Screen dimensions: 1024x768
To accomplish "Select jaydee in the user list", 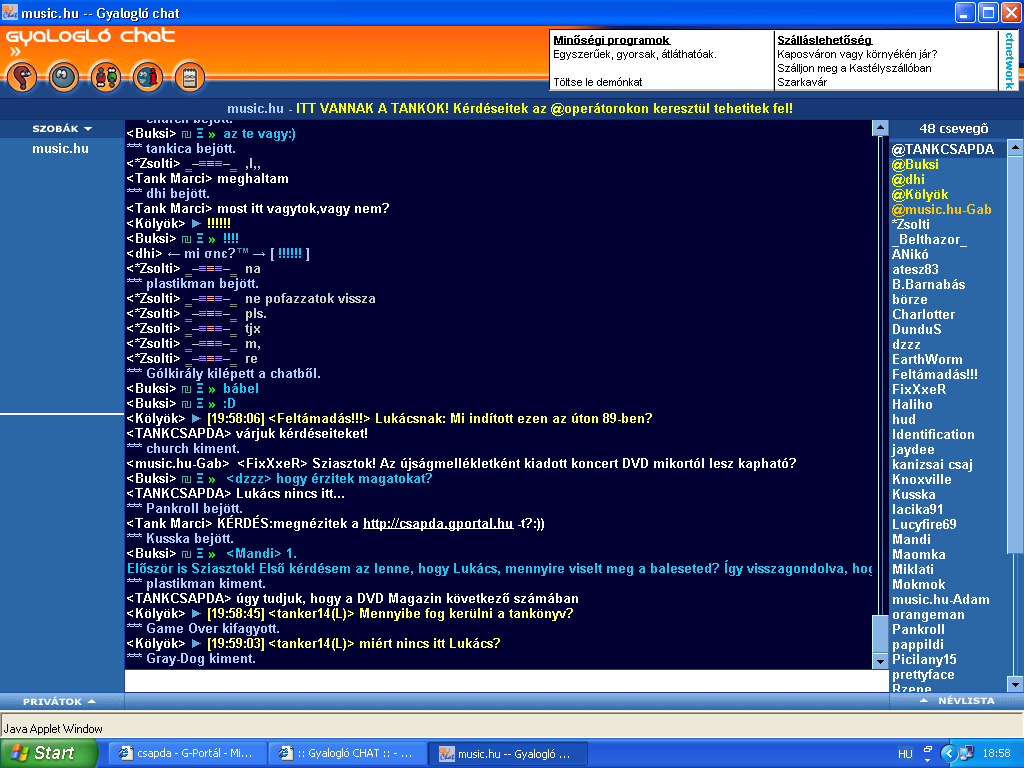I will click(x=913, y=450).
